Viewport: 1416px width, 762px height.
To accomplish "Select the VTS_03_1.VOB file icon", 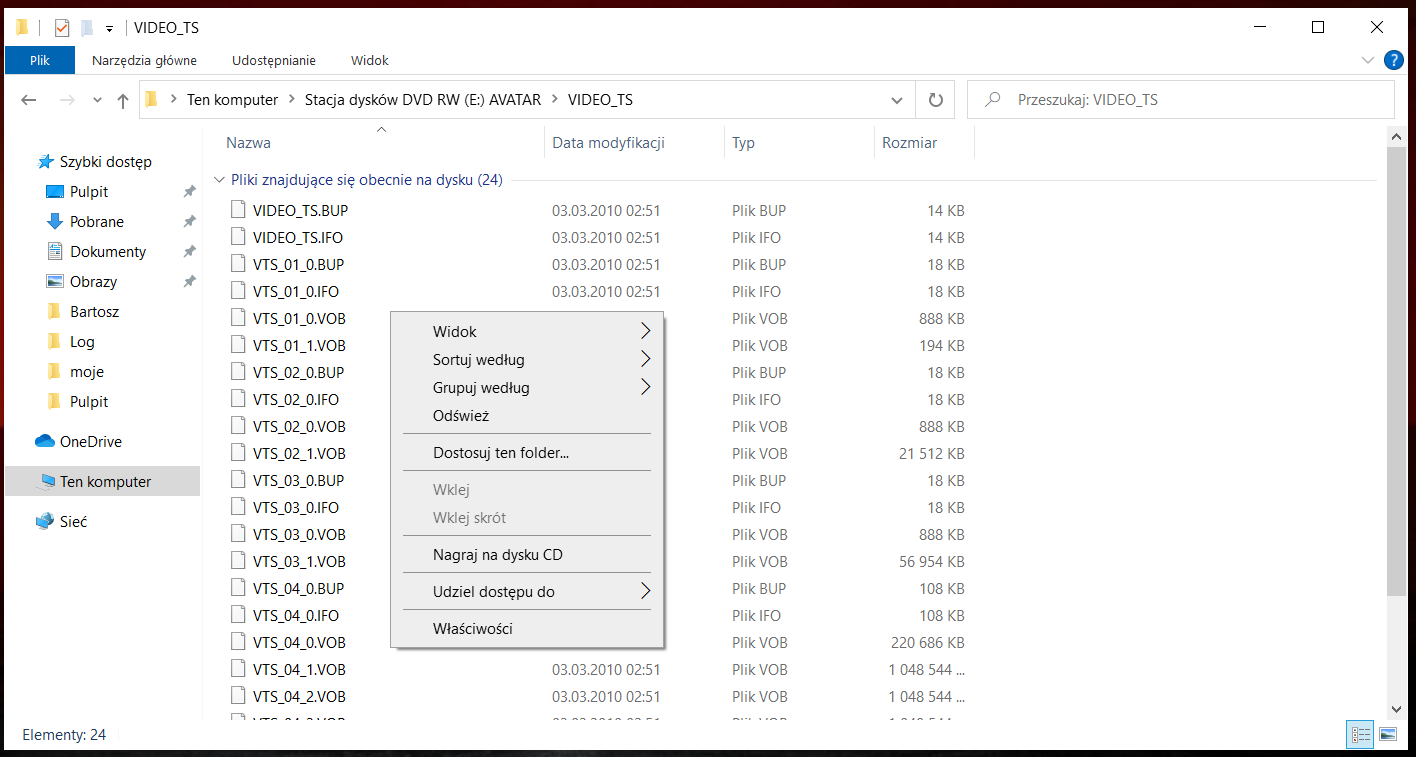I will pyautogui.click(x=238, y=561).
